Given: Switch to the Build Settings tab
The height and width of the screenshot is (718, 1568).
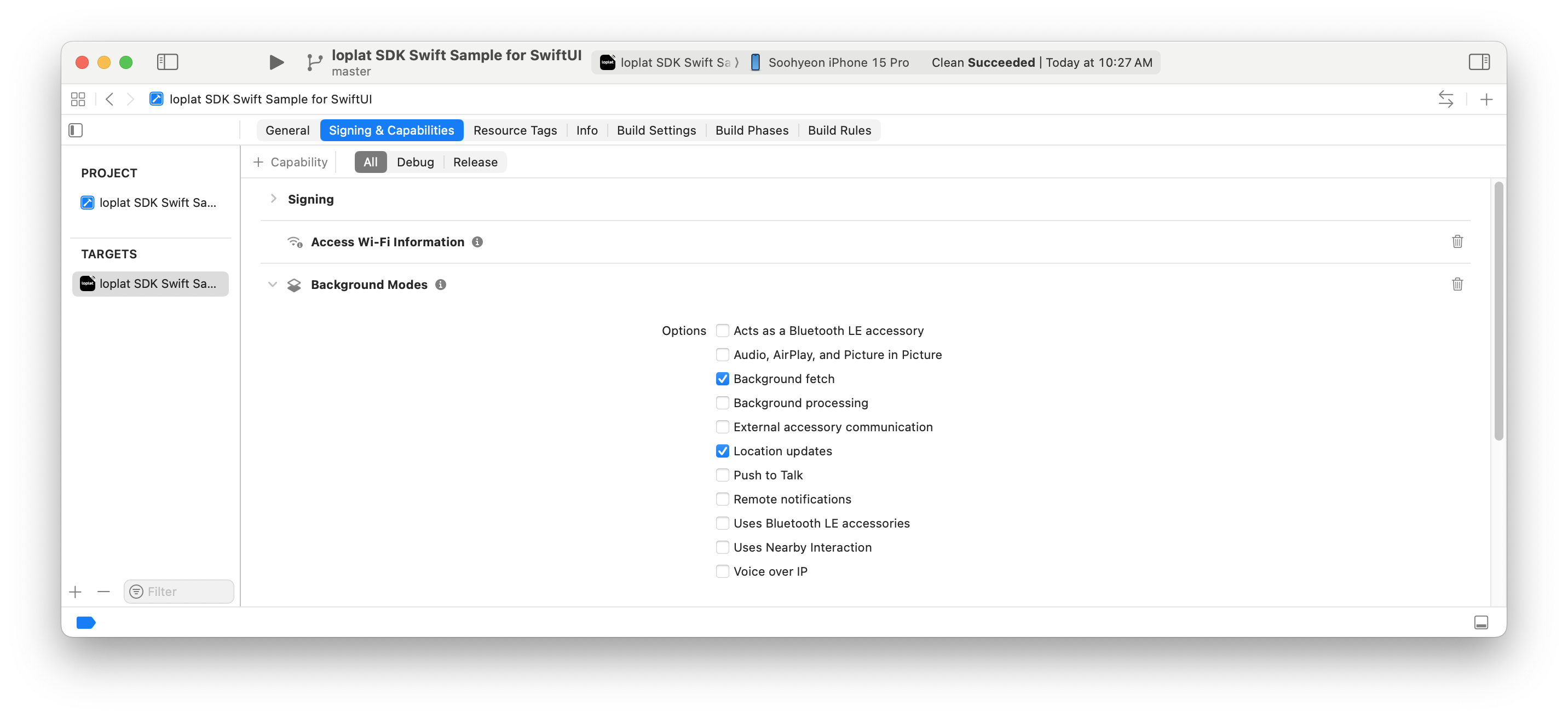Looking at the screenshot, I should (x=656, y=130).
